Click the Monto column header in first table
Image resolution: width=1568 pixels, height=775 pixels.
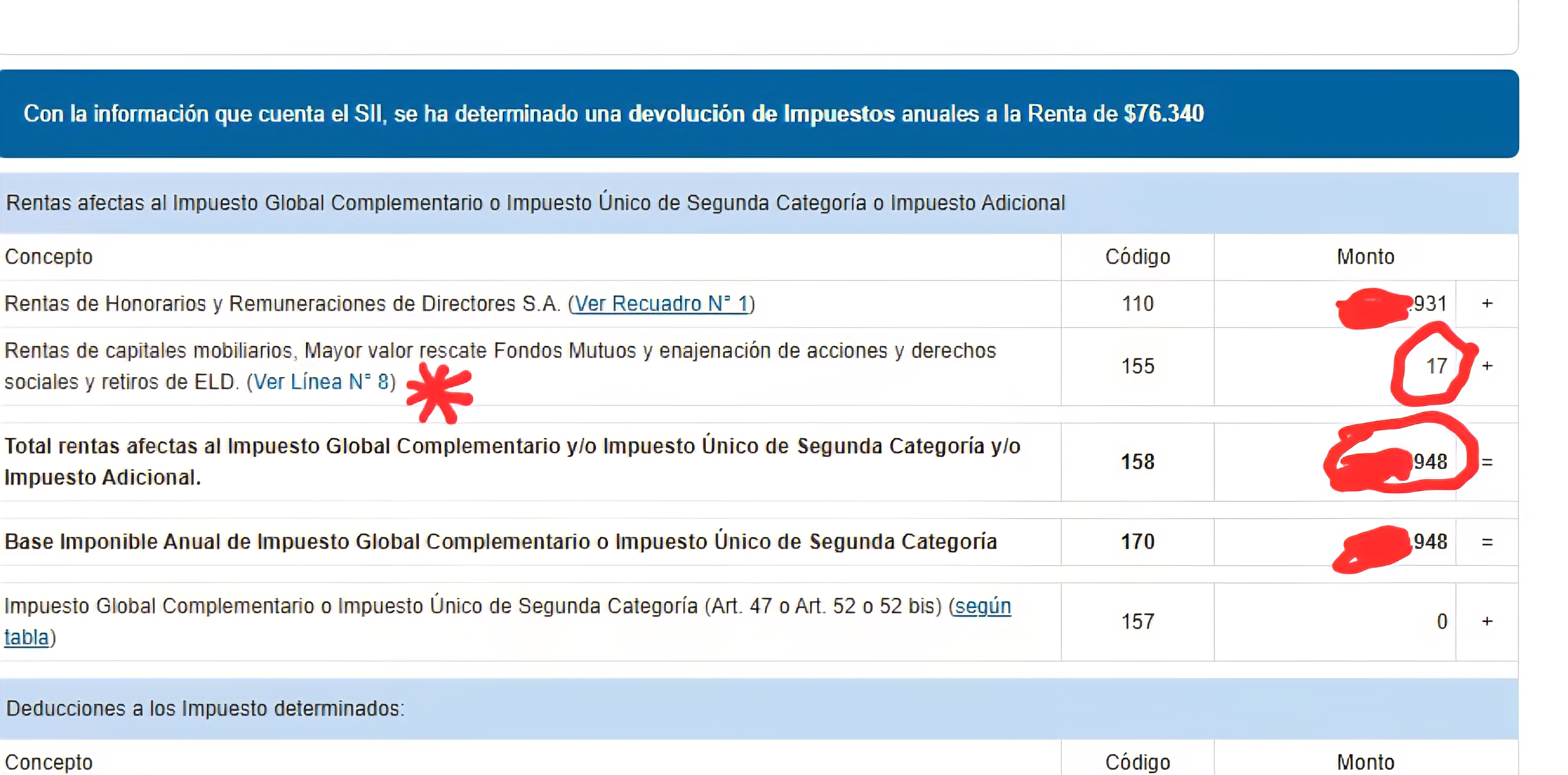tap(1365, 257)
